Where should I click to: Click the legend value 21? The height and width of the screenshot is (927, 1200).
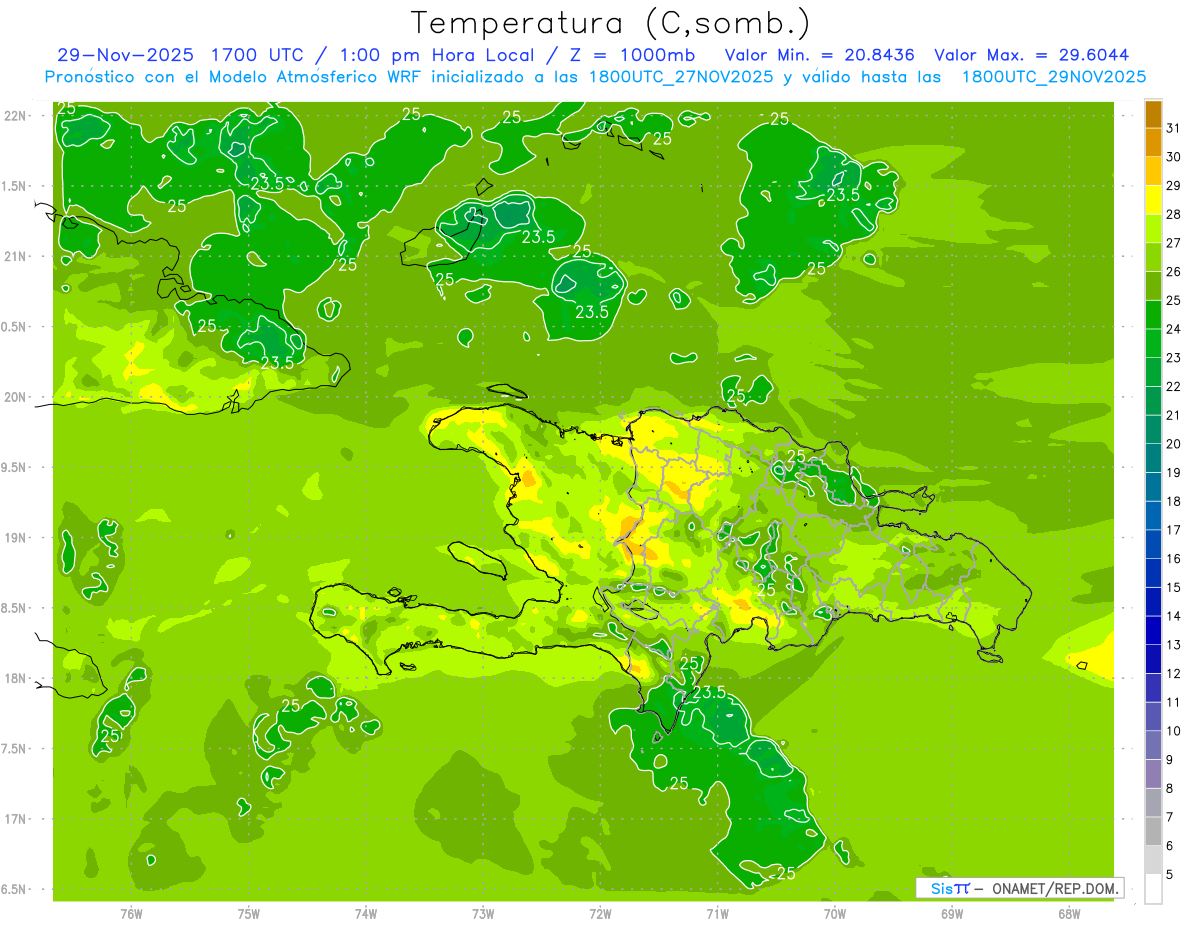pyautogui.click(x=1174, y=415)
